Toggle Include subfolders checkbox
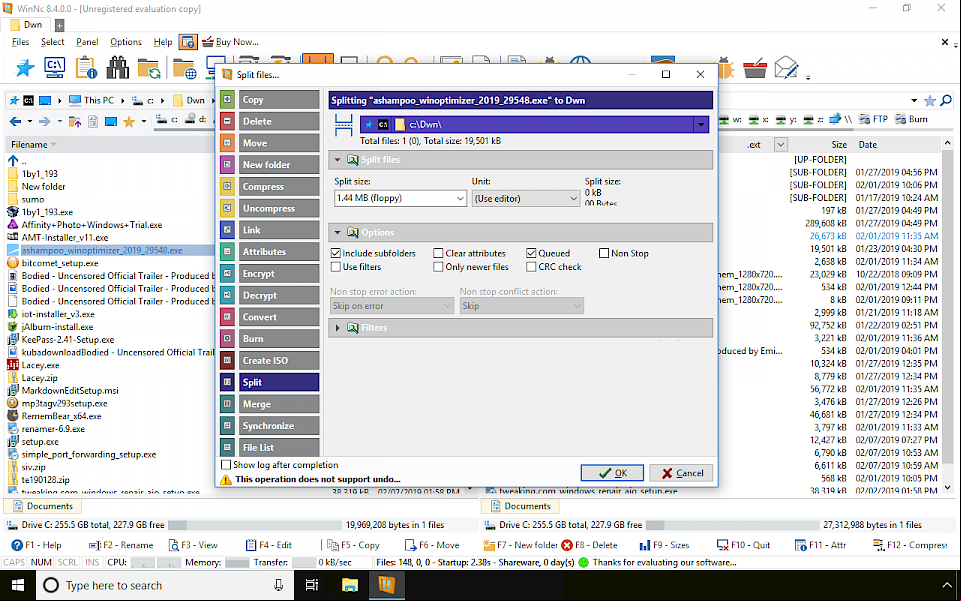 click(335, 253)
